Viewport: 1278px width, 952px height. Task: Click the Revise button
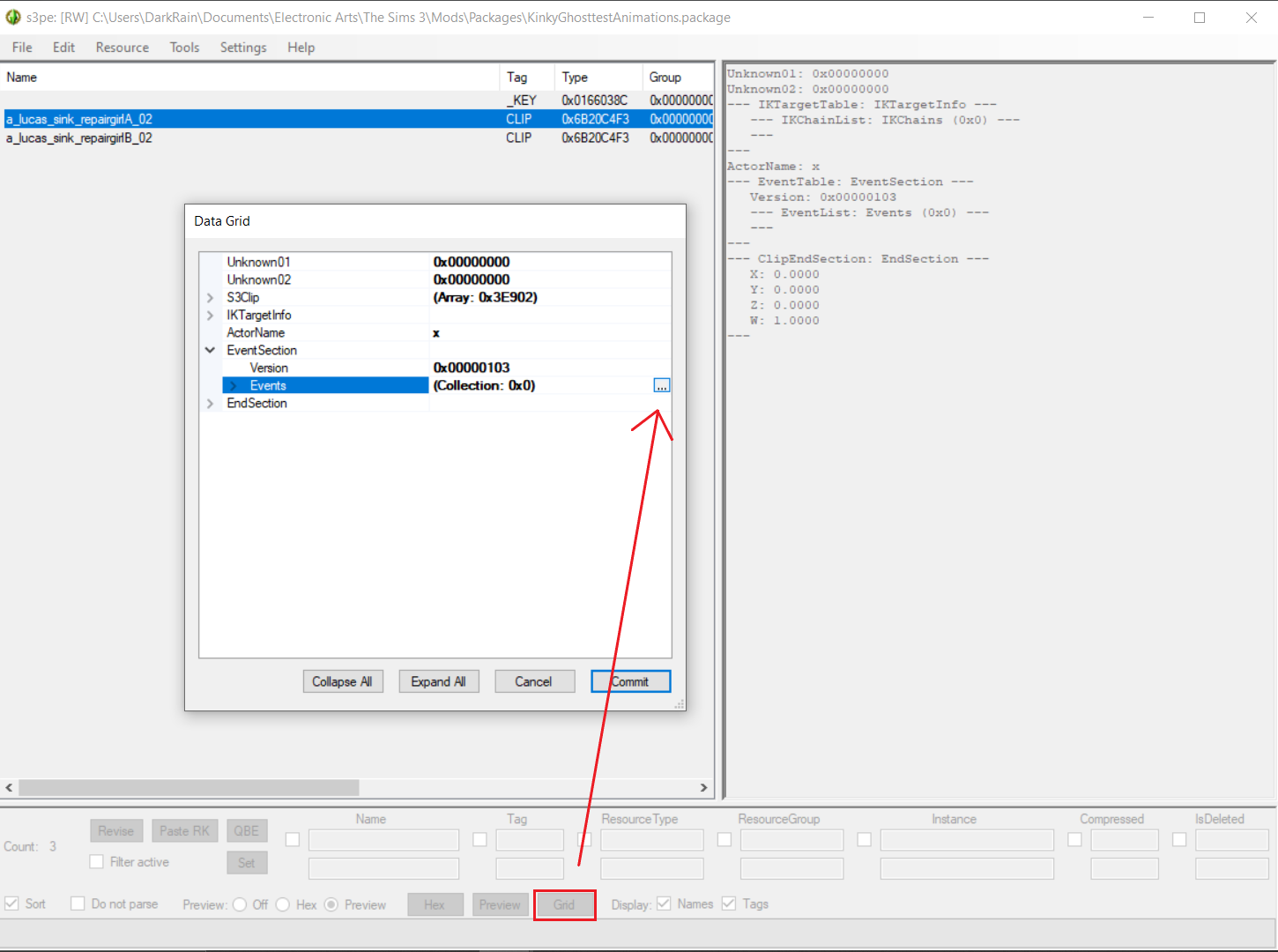tap(116, 830)
